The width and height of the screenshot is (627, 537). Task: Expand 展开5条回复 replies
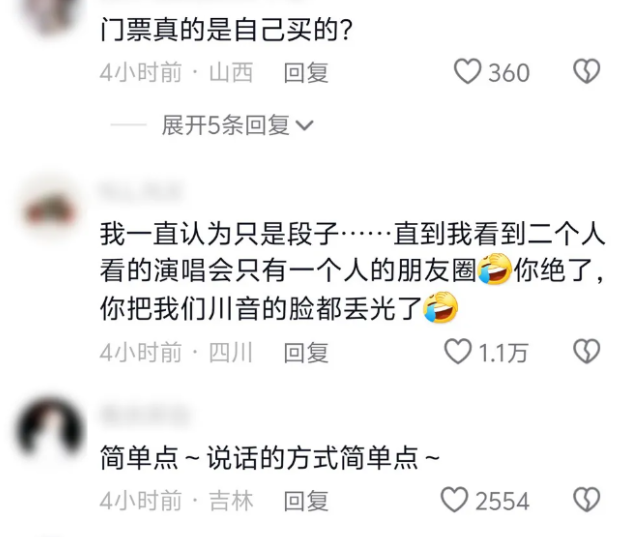[x=237, y=125]
